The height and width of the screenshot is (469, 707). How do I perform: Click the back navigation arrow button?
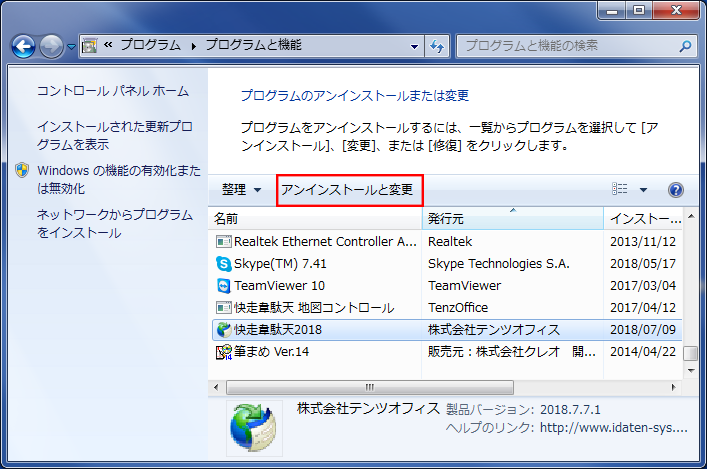pyautogui.click(x=24, y=46)
